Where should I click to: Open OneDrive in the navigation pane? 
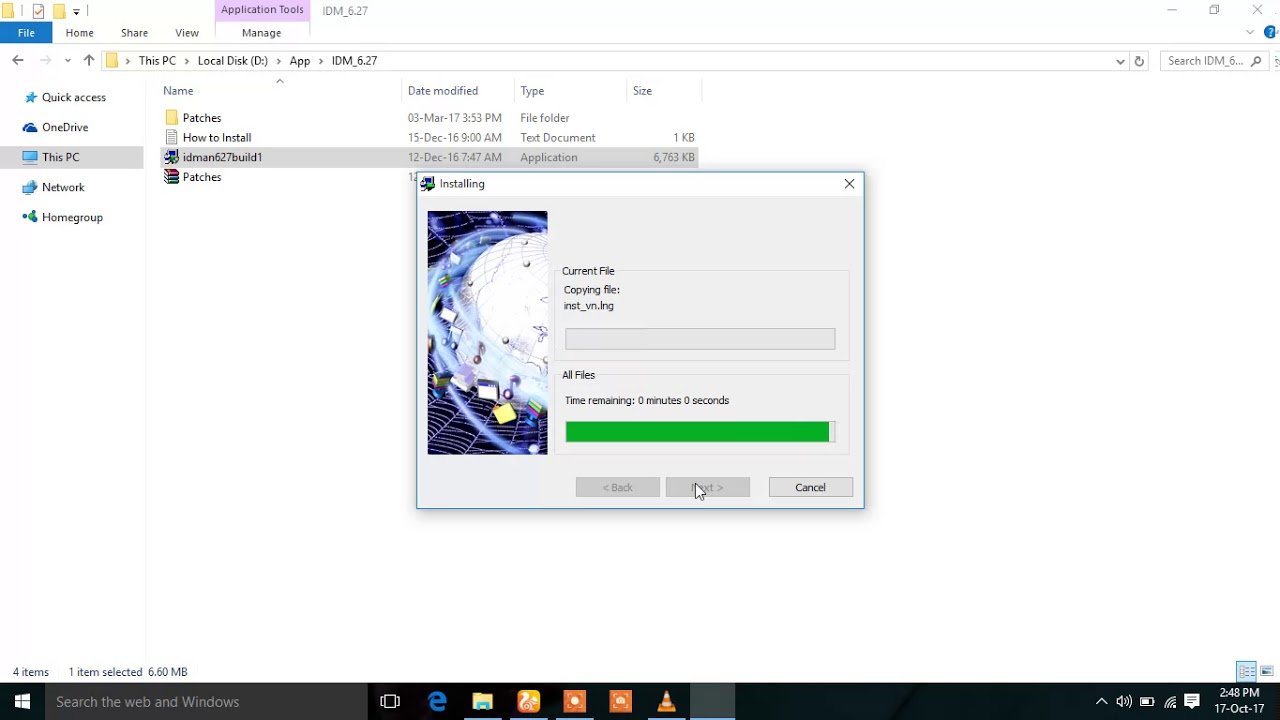pyautogui.click(x=65, y=127)
